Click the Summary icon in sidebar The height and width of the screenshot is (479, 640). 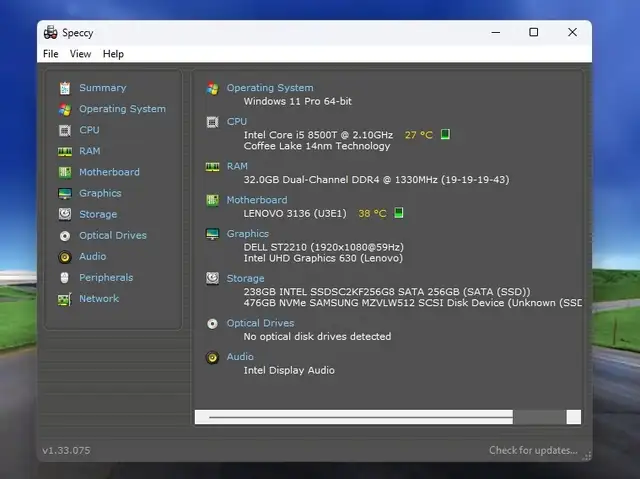point(65,88)
